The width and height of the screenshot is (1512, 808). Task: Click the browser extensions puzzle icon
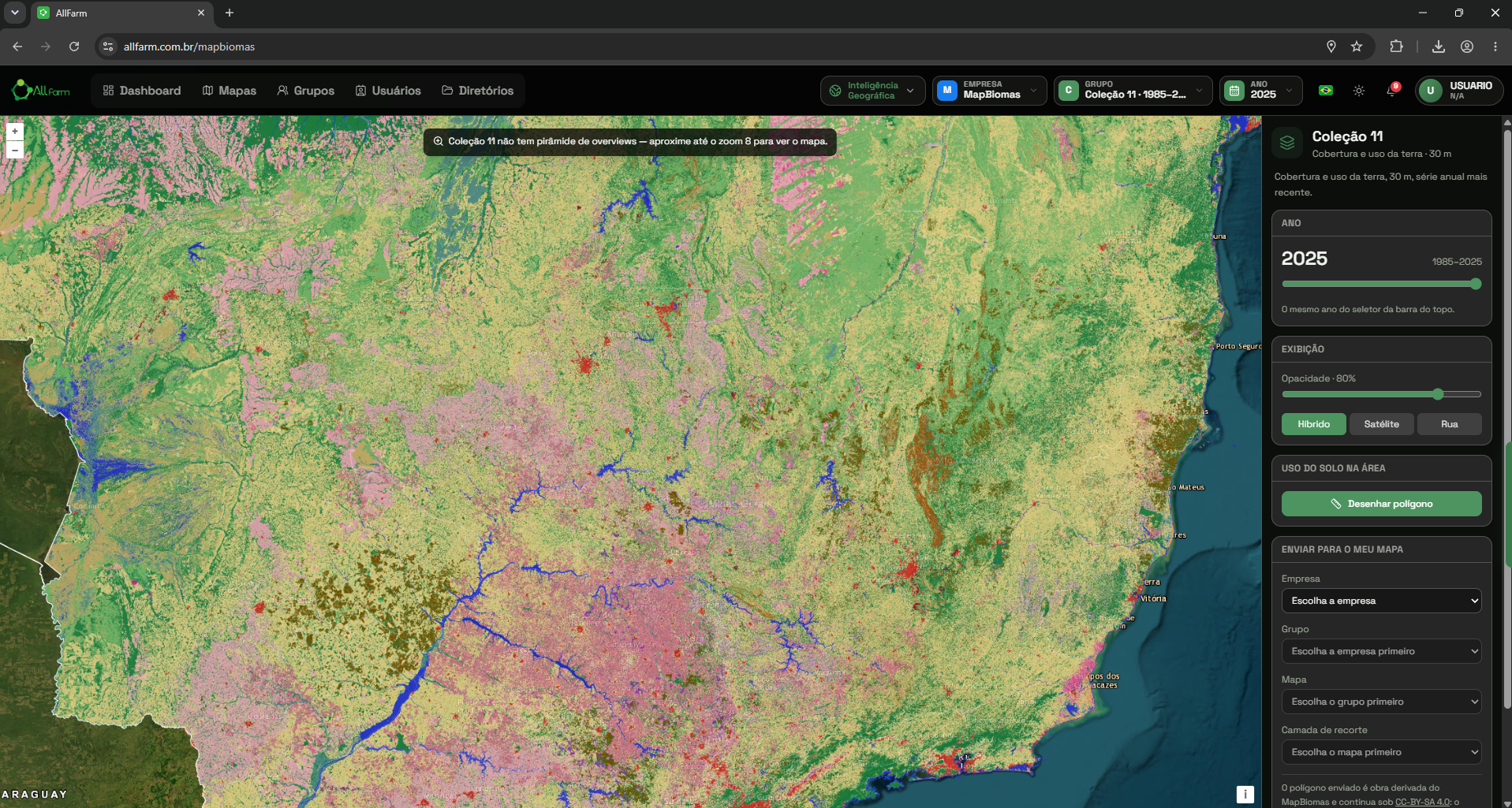click(1396, 47)
